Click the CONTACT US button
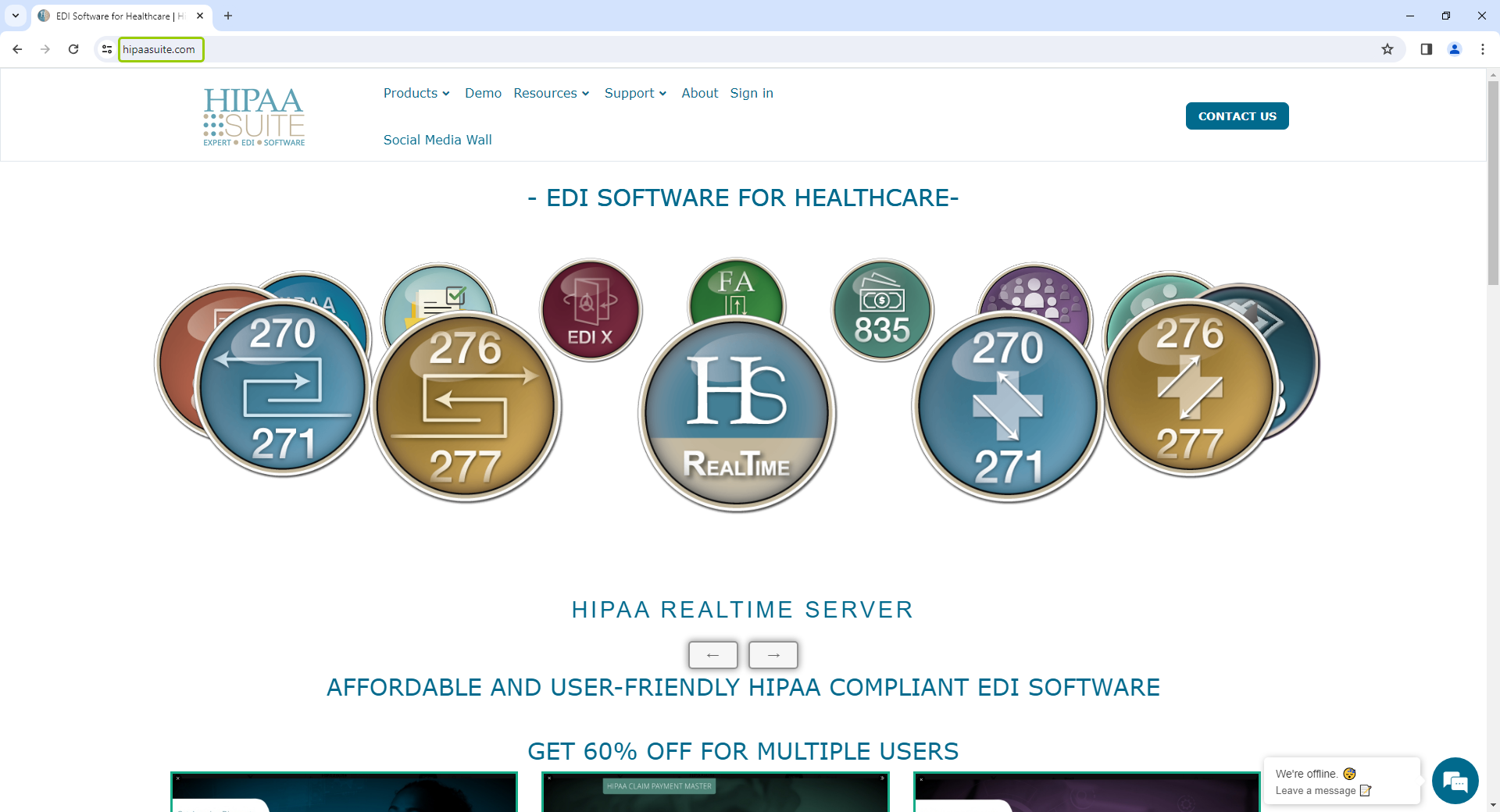Screen dimensions: 1500x812 click(1237, 116)
